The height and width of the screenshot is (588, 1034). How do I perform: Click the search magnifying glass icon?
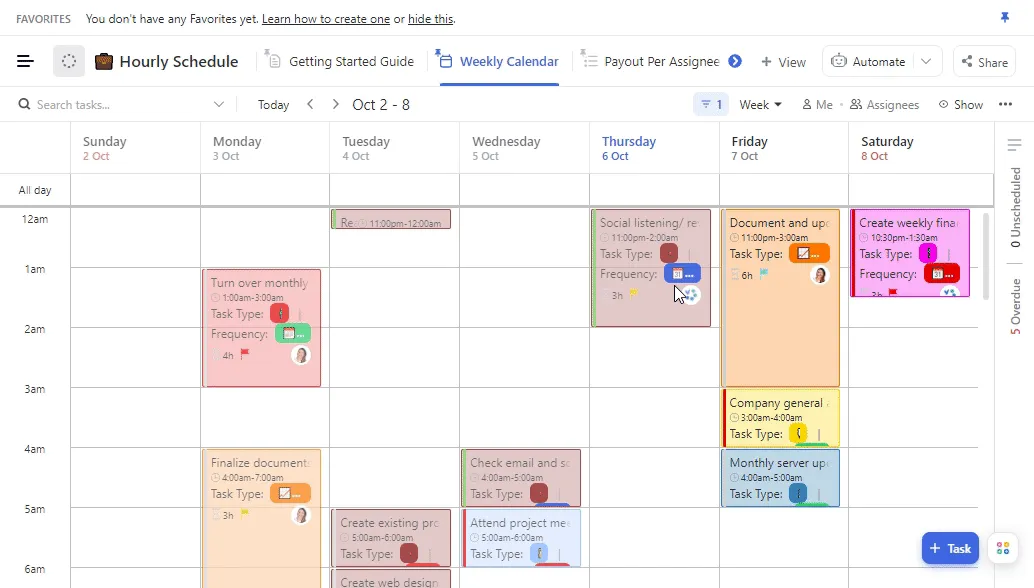(22, 104)
